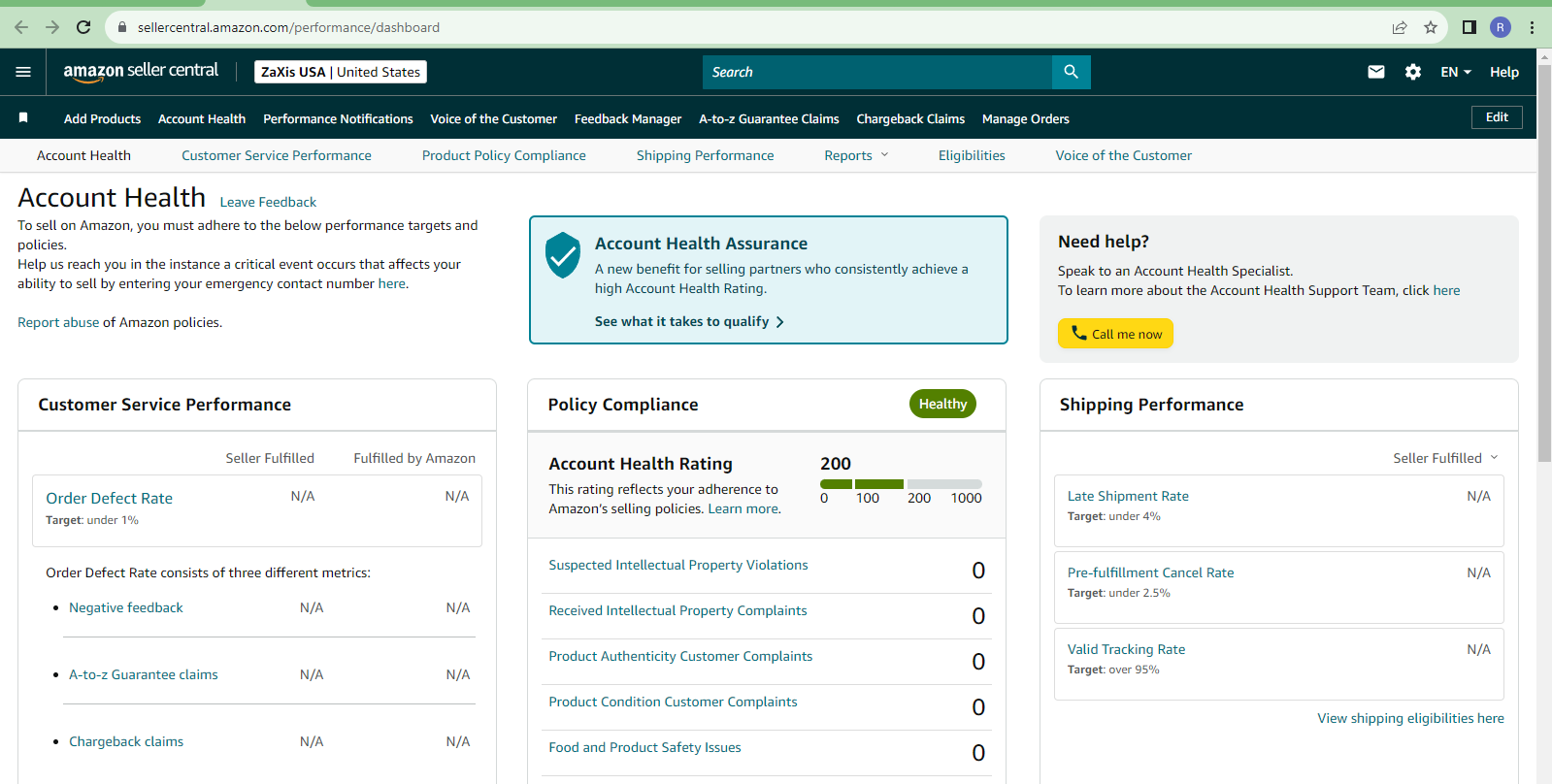Go back using browser back arrow
Screen dimensions: 1552x784
tap(21, 27)
